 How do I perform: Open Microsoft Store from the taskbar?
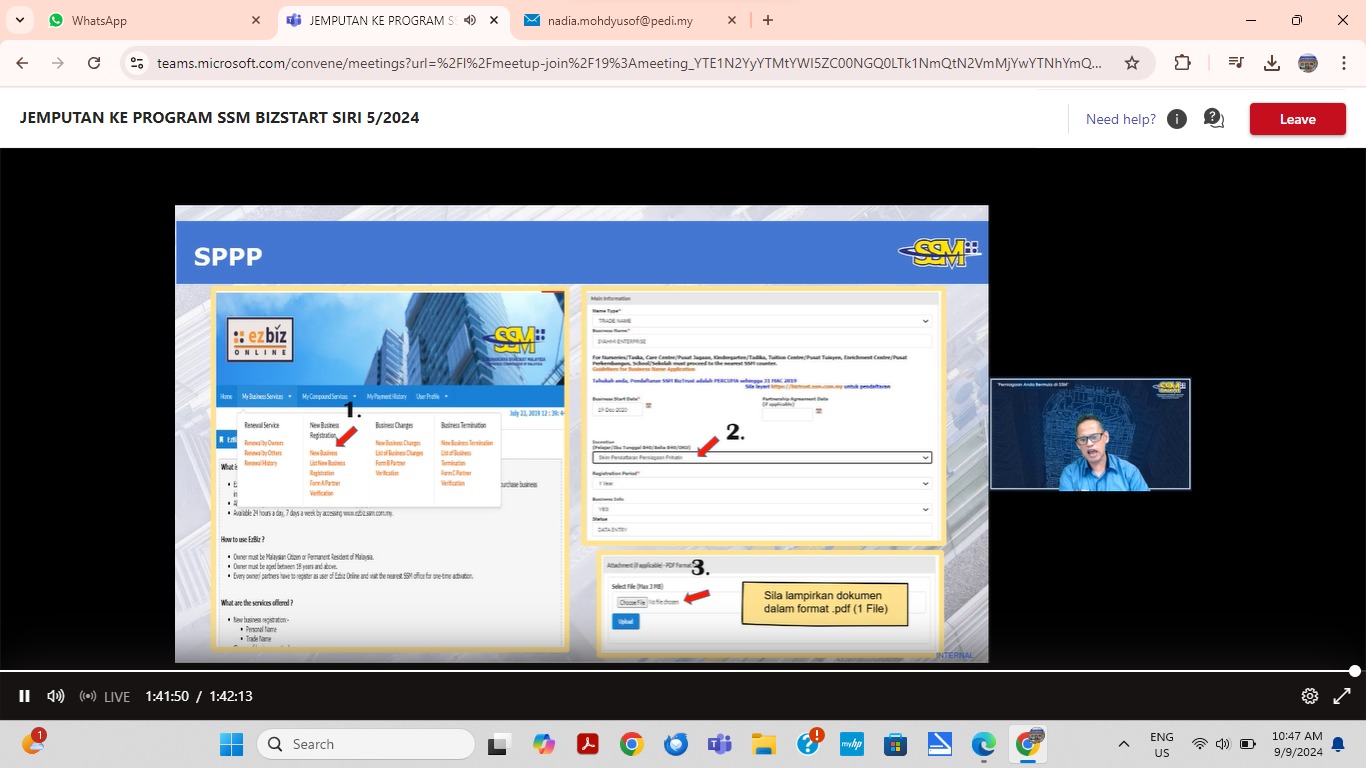(895, 744)
